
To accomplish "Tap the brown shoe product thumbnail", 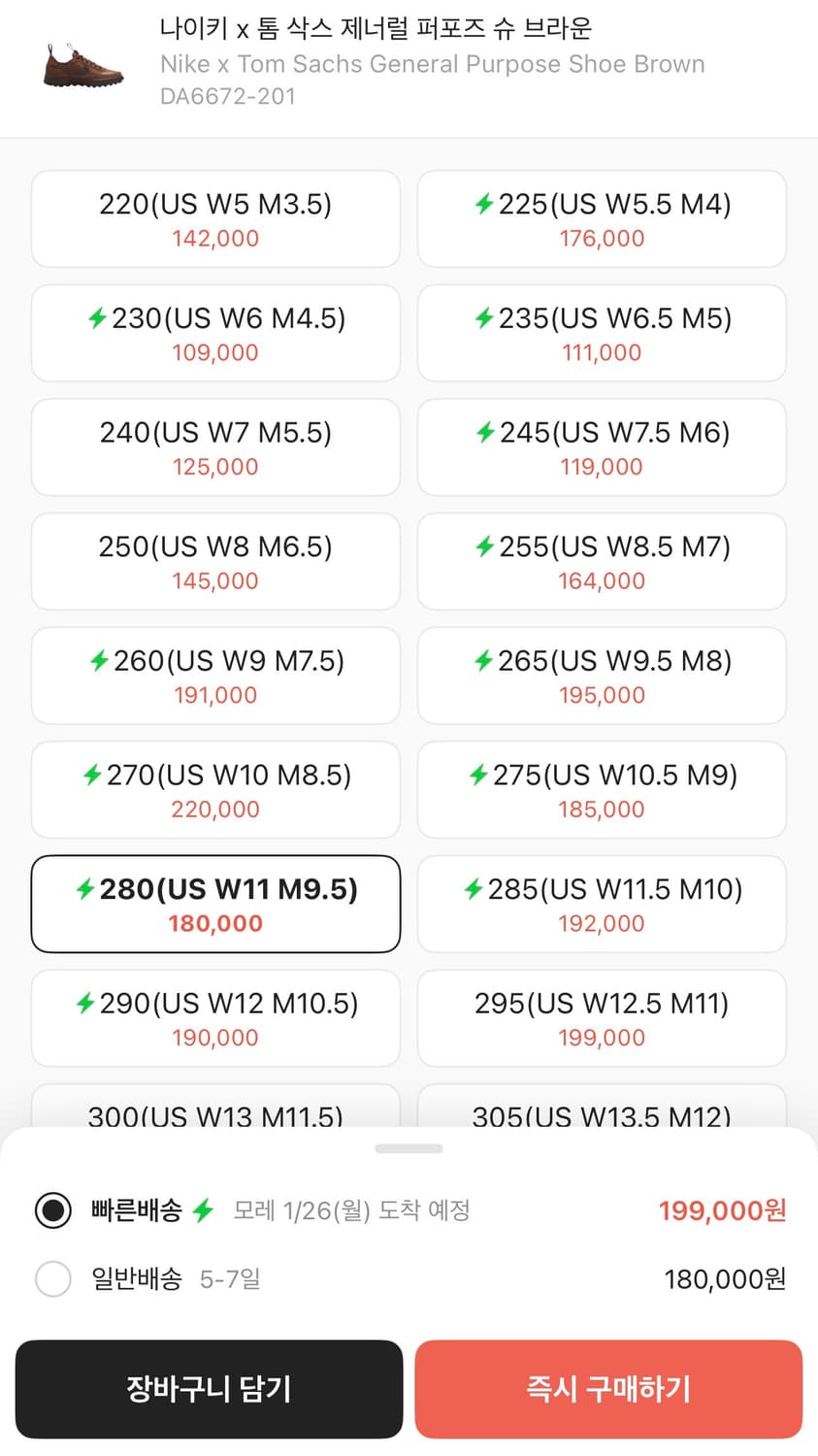I will [x=83, y=65].
